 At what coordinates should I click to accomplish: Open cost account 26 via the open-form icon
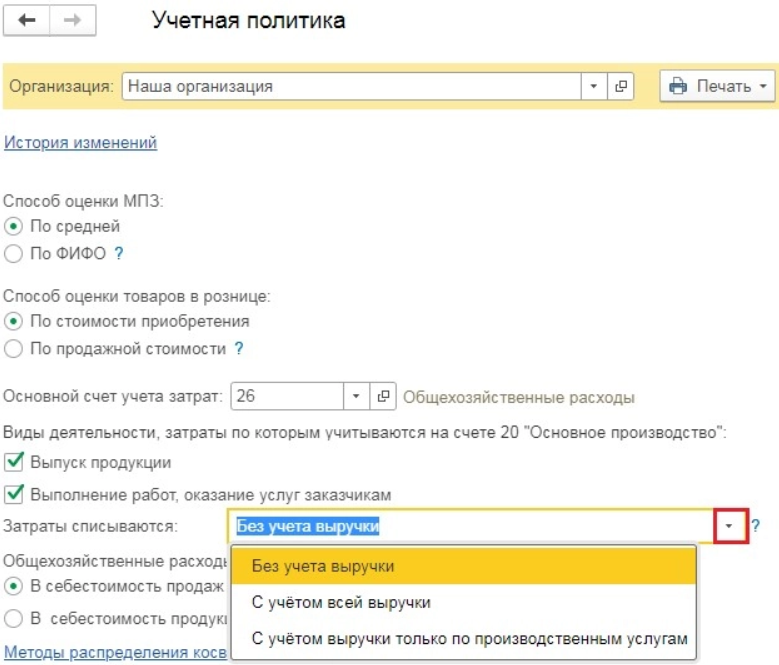click(x=383, y=397)
